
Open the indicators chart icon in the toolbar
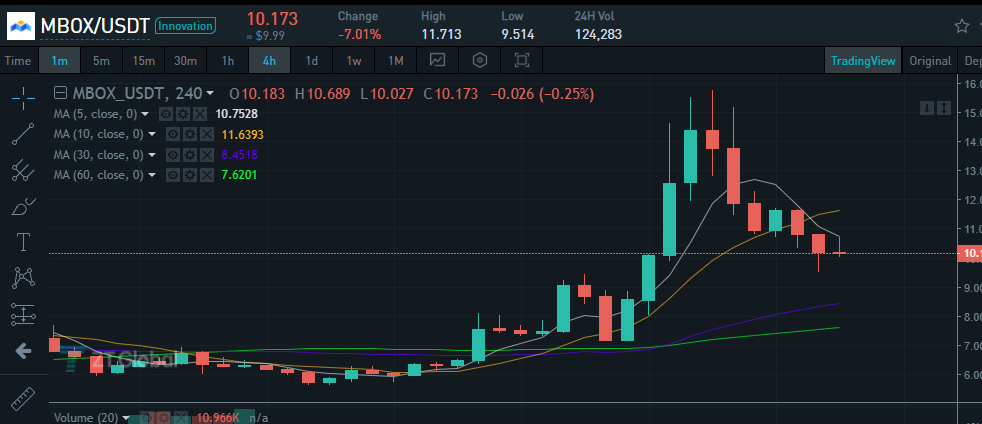pos(437,61)
